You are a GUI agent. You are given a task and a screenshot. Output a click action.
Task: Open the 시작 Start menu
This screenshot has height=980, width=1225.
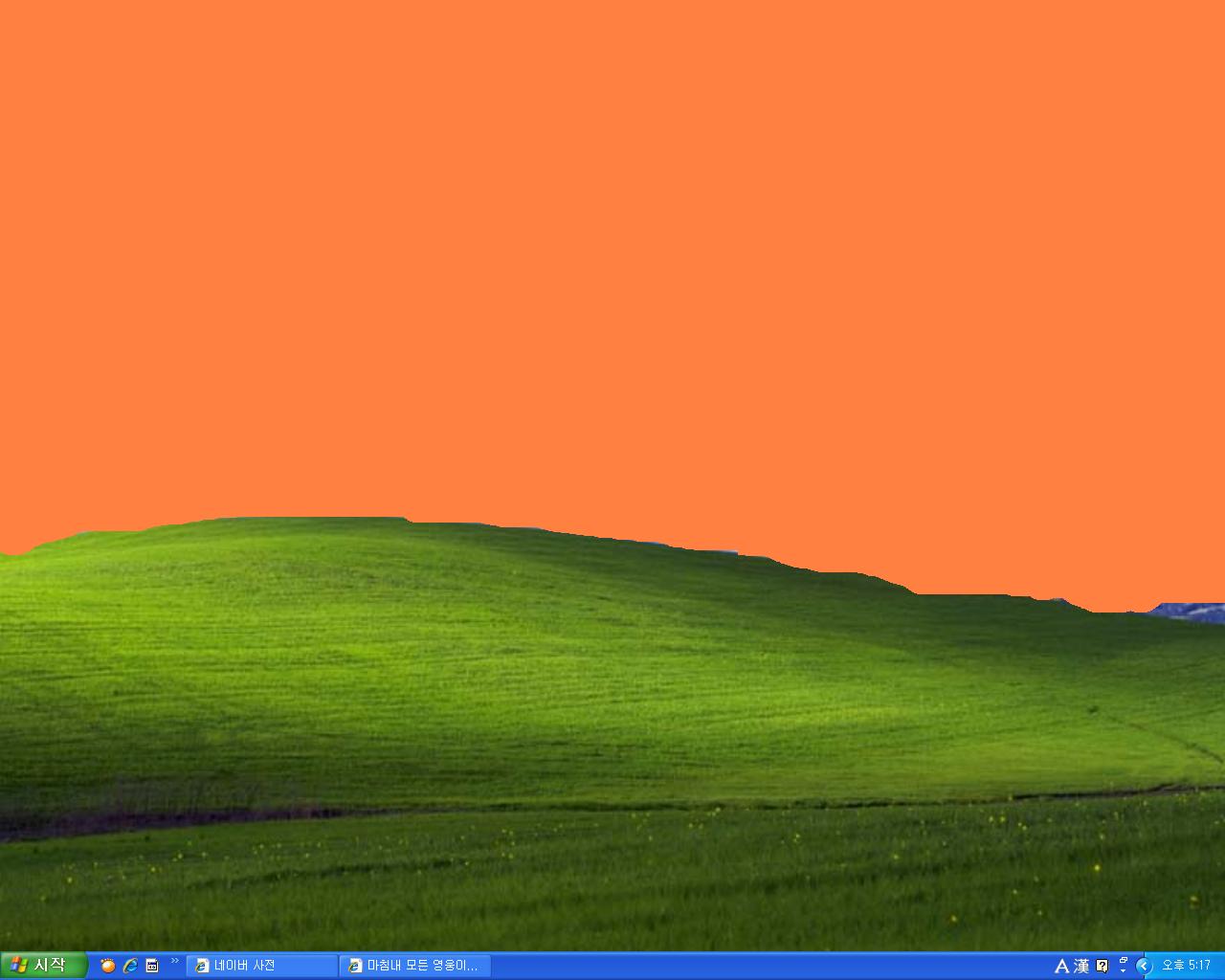[44, 966]
